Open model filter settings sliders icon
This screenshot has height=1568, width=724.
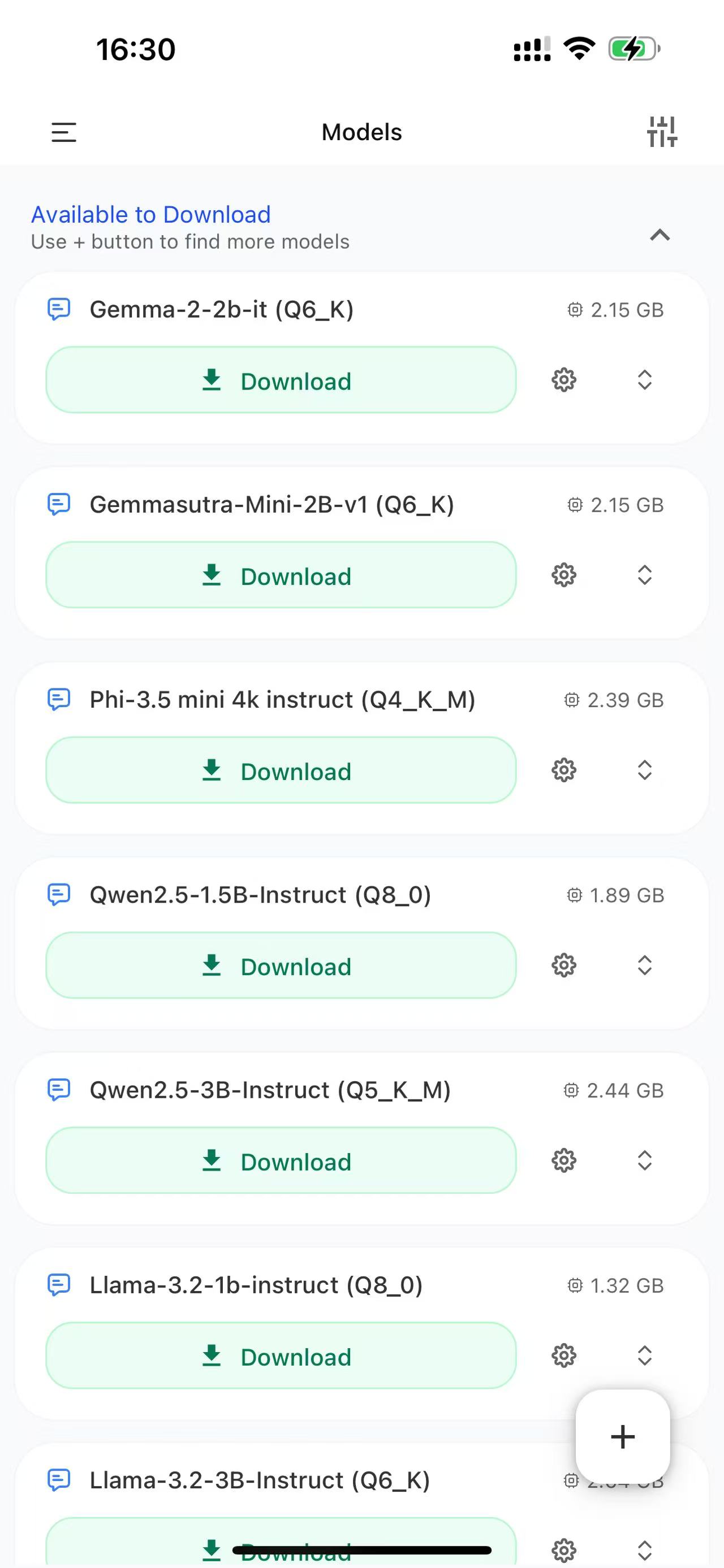(x=661, y=132)
